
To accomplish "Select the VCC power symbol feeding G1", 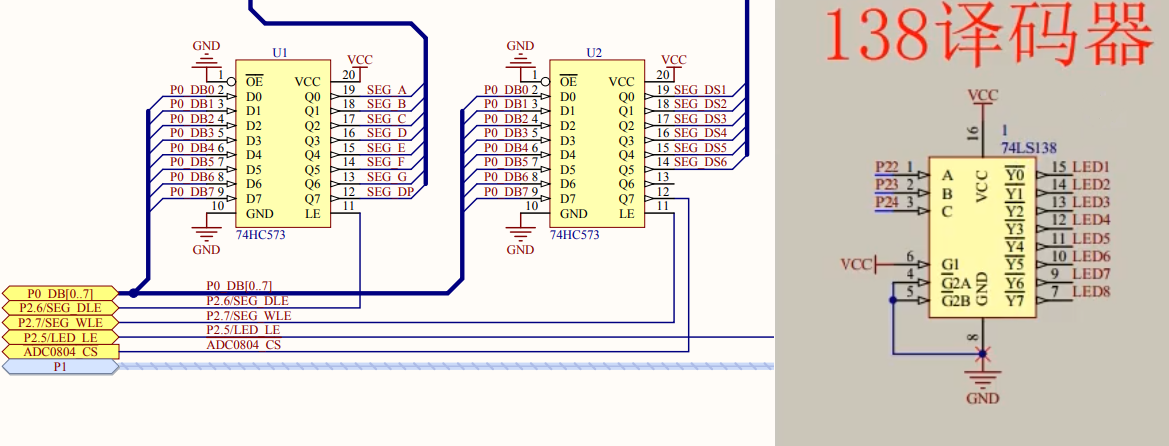I will [859, 265].
